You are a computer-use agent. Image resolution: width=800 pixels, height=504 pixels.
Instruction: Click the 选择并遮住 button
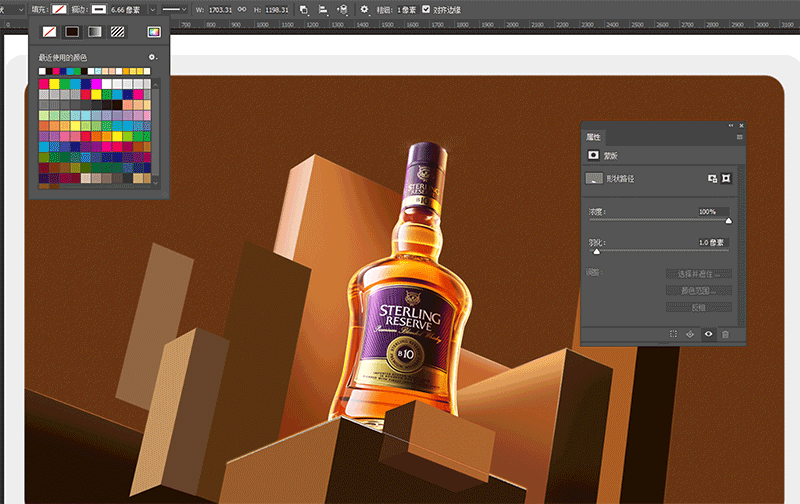698,274
